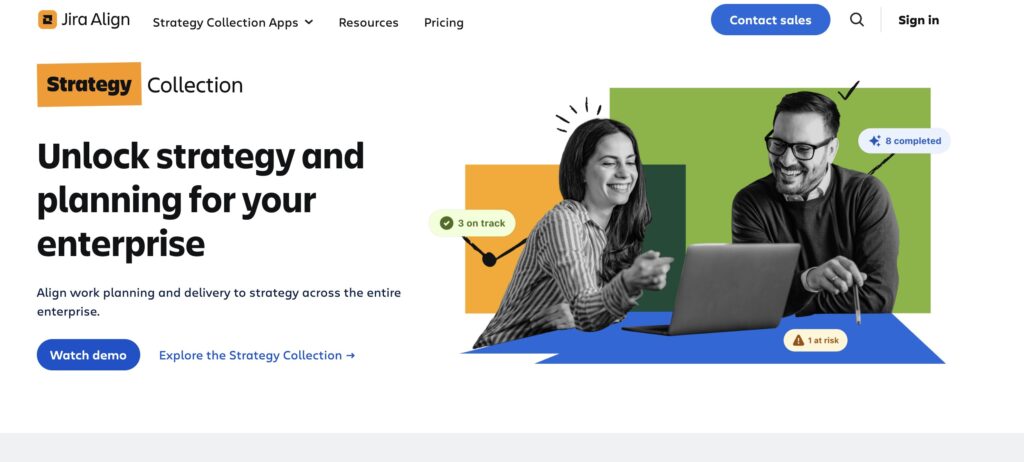The image size is (1024, 462).
Task: Click the warning triangle at risk icon
Action: point(798,340)
